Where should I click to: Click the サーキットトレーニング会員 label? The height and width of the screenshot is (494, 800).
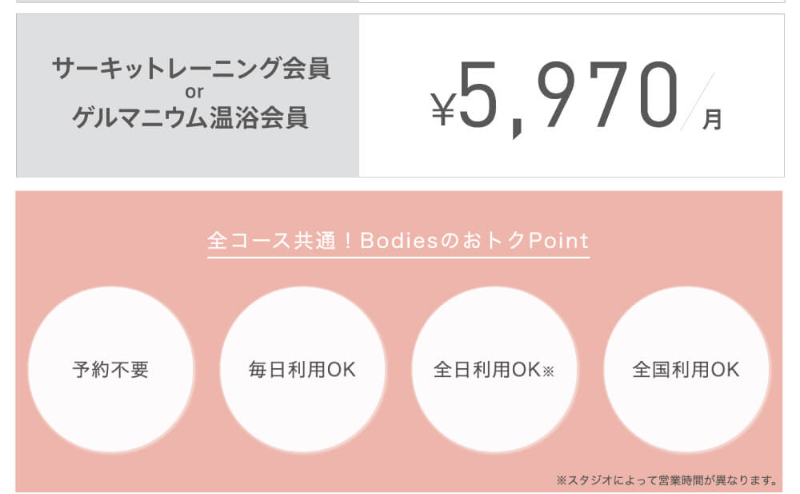point(191,68)
